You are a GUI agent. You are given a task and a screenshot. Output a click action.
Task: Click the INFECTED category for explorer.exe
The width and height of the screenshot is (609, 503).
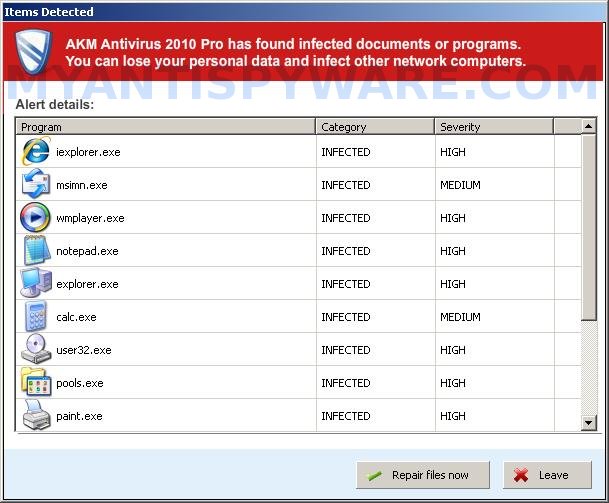pos(346,284)
